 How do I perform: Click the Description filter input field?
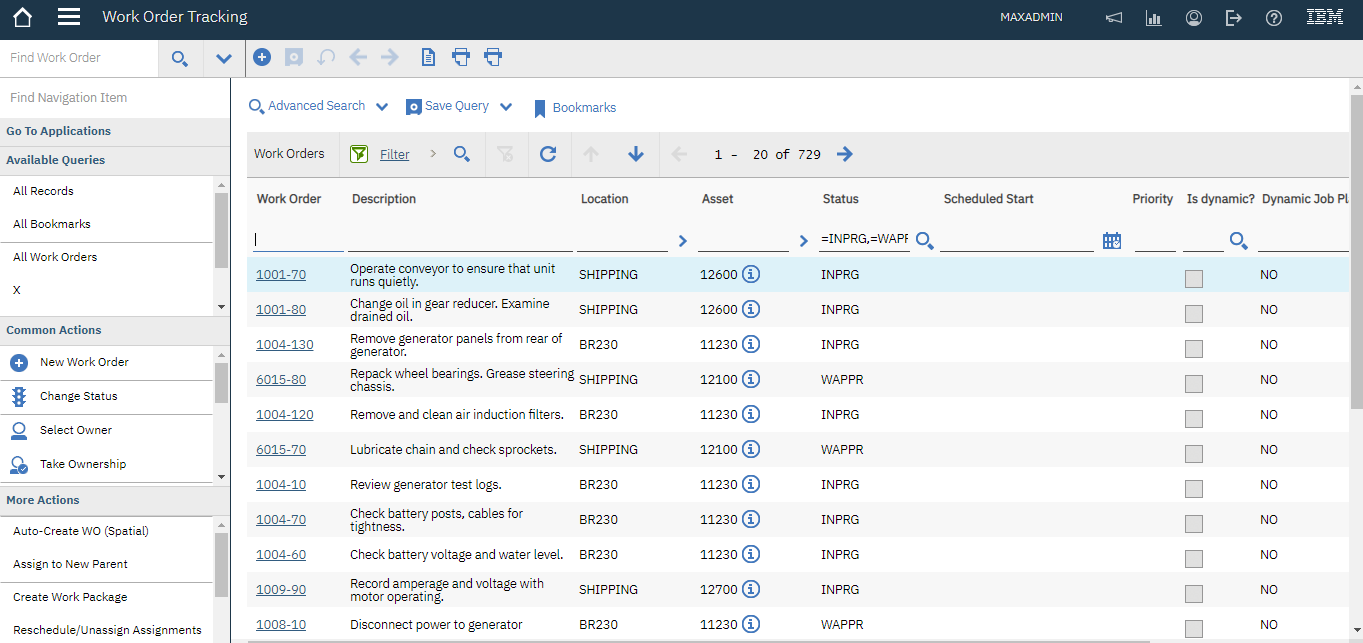click(x=460, y=240)
